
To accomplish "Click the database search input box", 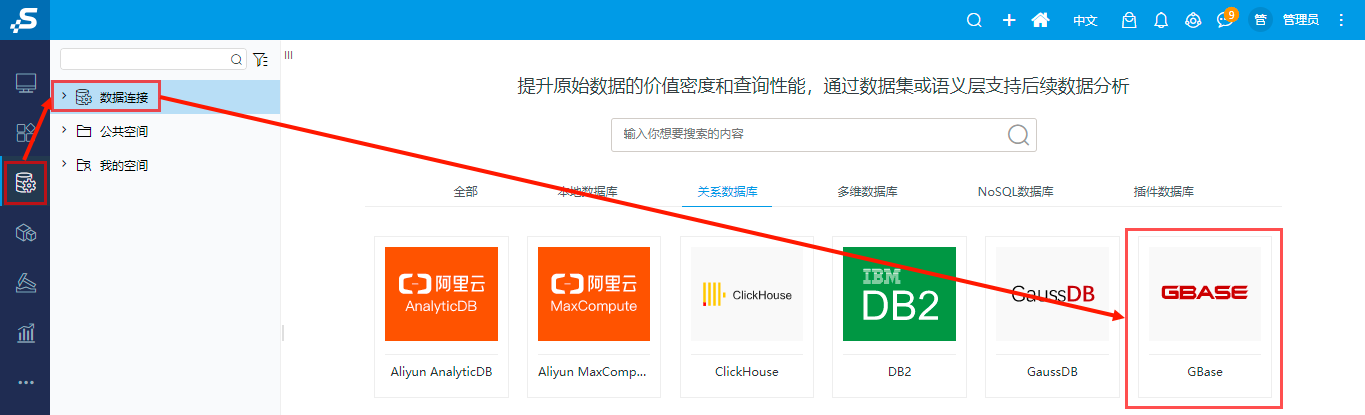I will pyautogui.click(x=824, y=134).
